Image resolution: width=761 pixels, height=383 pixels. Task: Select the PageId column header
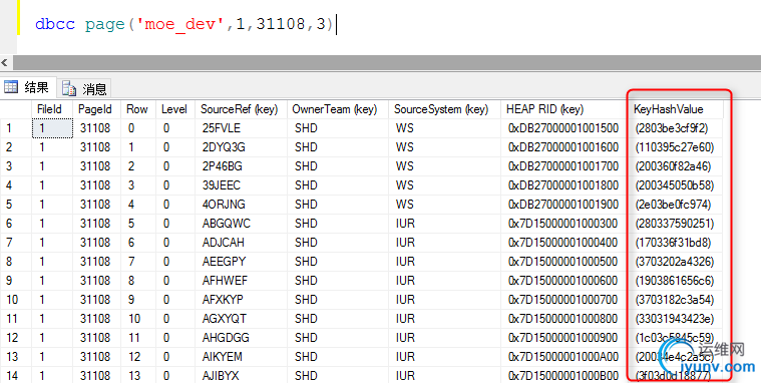[96, 109]
